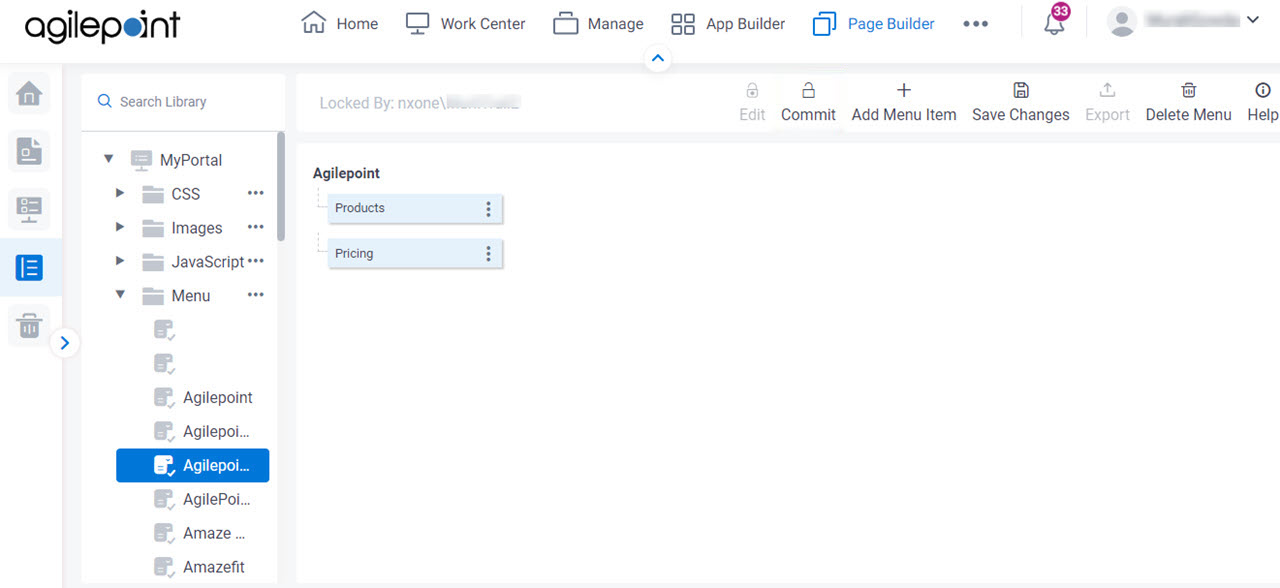Open the Manage section
Screen dimensions: 1280x588
598,23
